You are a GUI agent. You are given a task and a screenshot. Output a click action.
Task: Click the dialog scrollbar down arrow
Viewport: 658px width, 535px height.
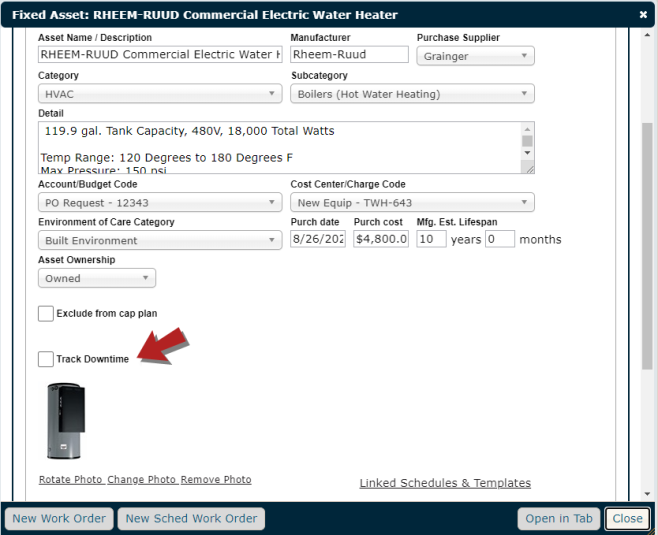point(647,494)
